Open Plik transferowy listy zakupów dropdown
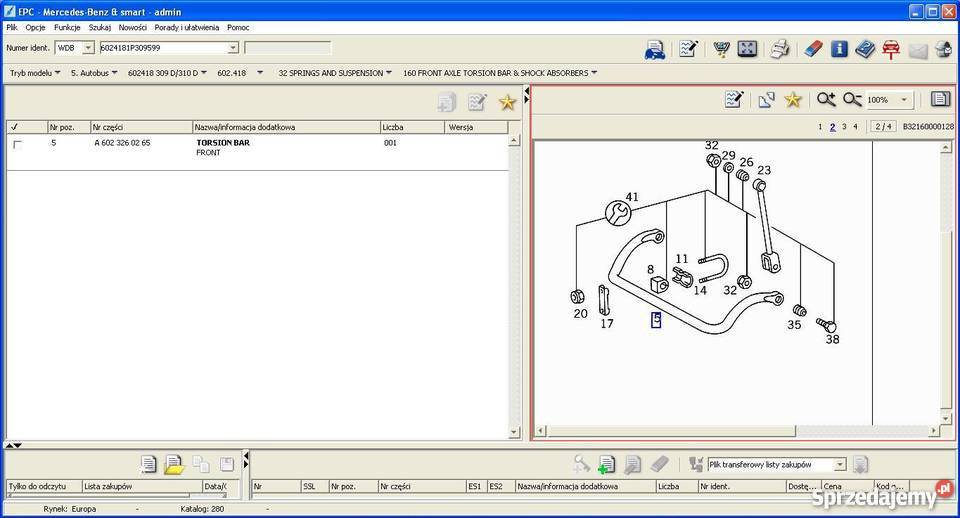The height and width of the screenshot is (518, 960). (840, 465)
